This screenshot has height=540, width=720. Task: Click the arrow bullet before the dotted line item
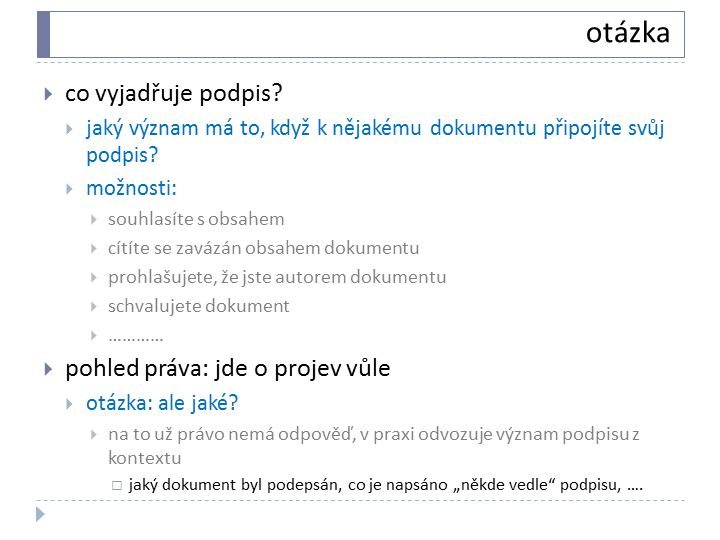tap(94, 335)
